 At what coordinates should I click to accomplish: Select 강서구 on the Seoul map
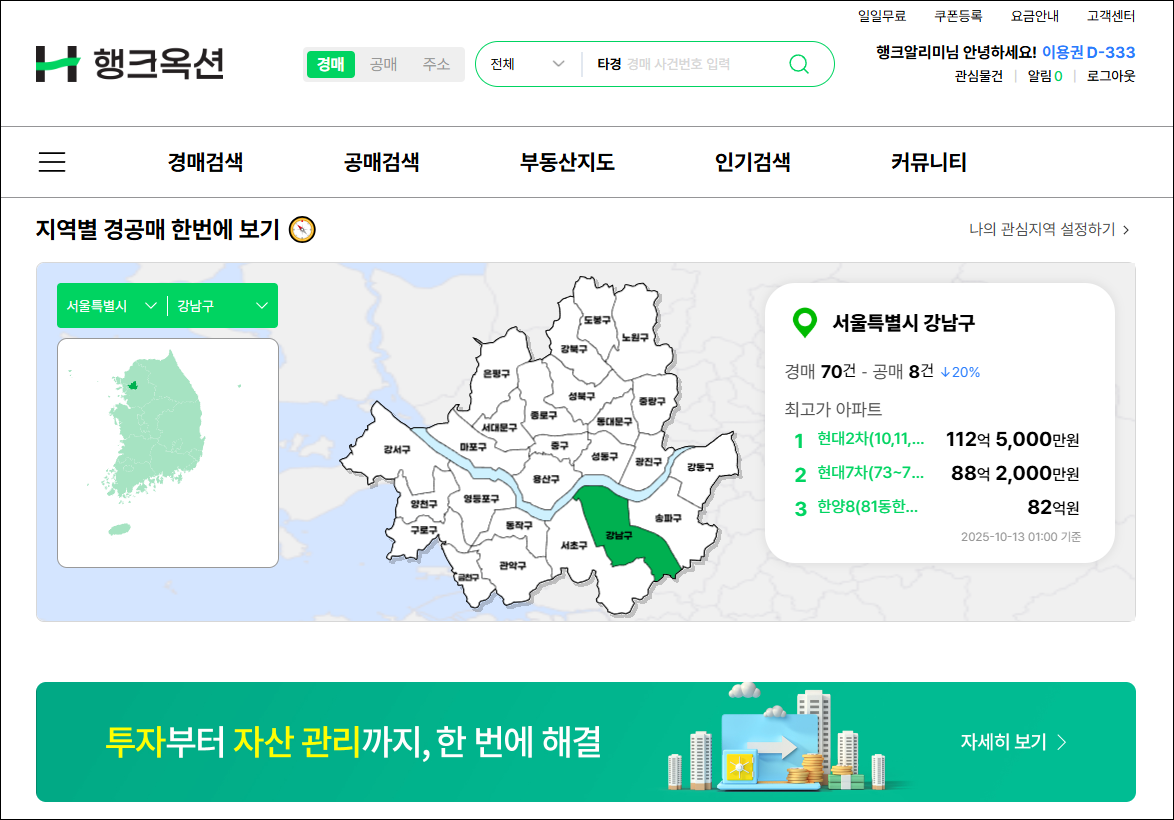tap(397, 449)
